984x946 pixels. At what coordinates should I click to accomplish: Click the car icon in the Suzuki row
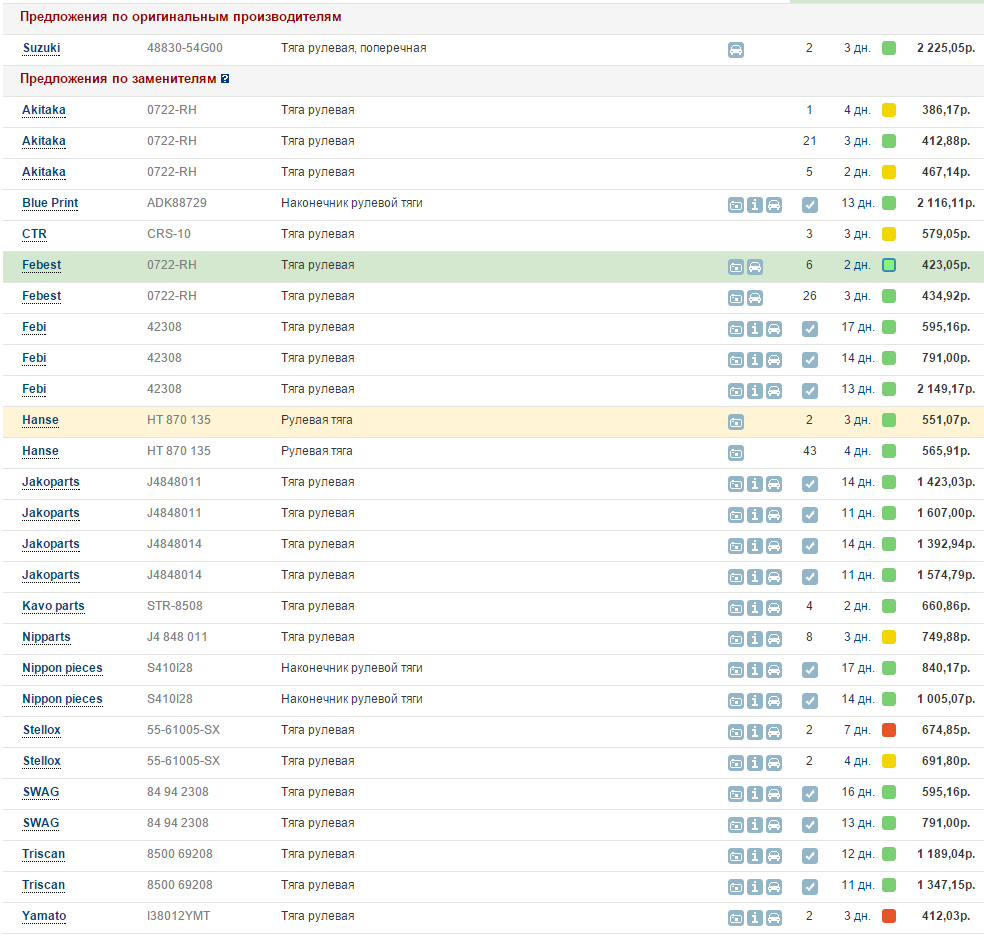735,49
